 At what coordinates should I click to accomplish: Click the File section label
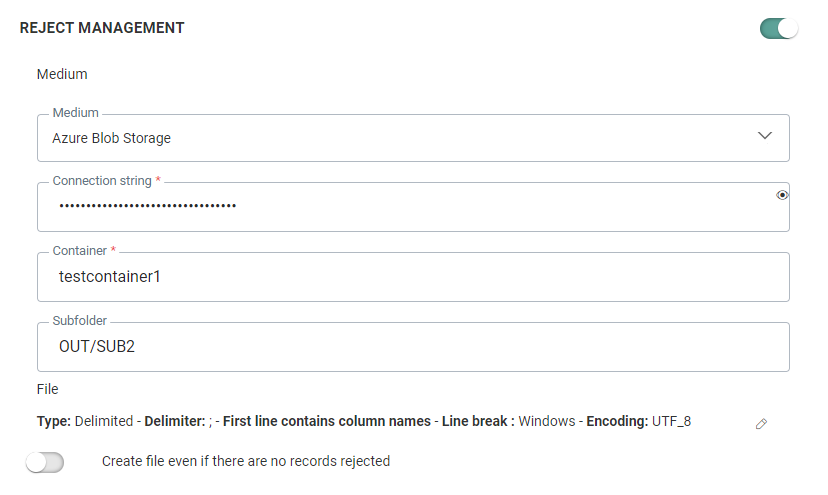[48, 388]
